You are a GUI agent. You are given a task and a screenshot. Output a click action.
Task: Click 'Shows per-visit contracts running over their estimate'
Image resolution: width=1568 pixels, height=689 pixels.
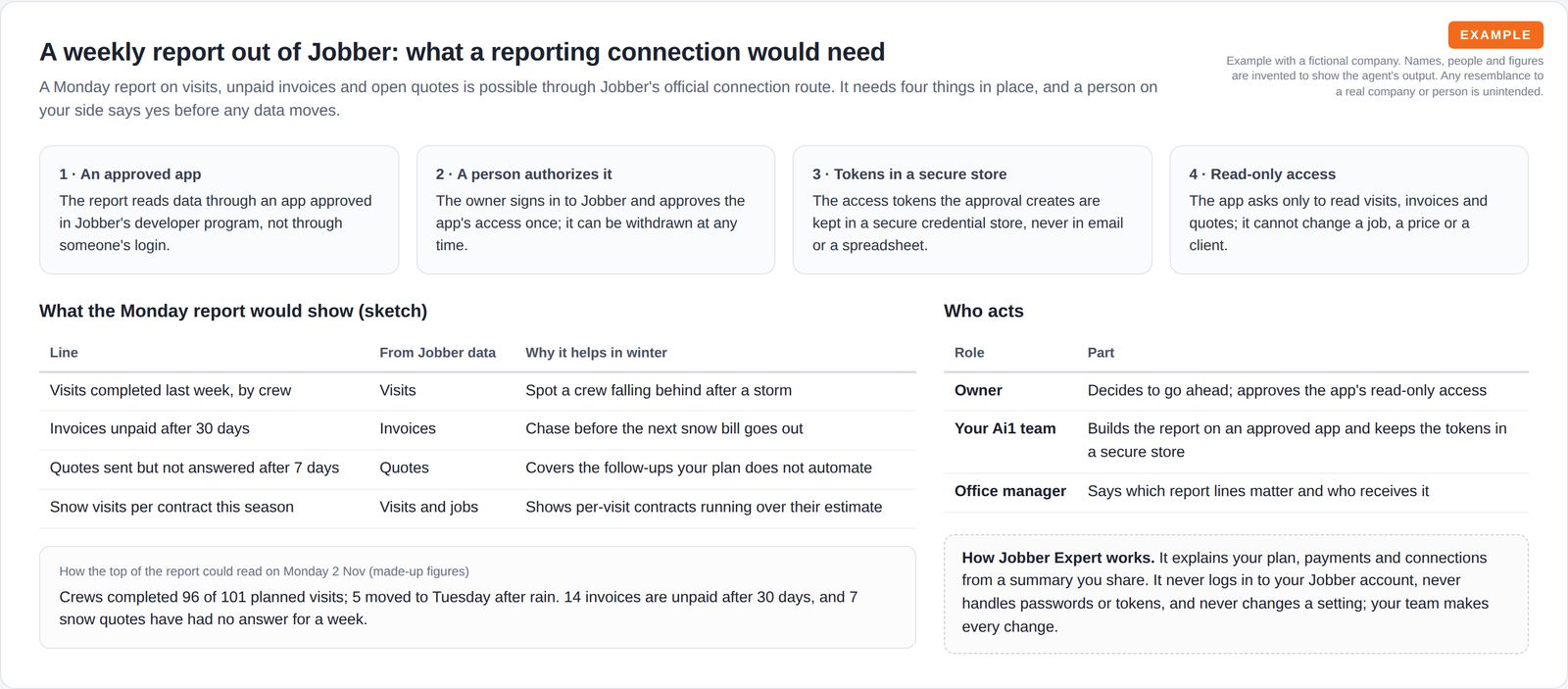704,507
